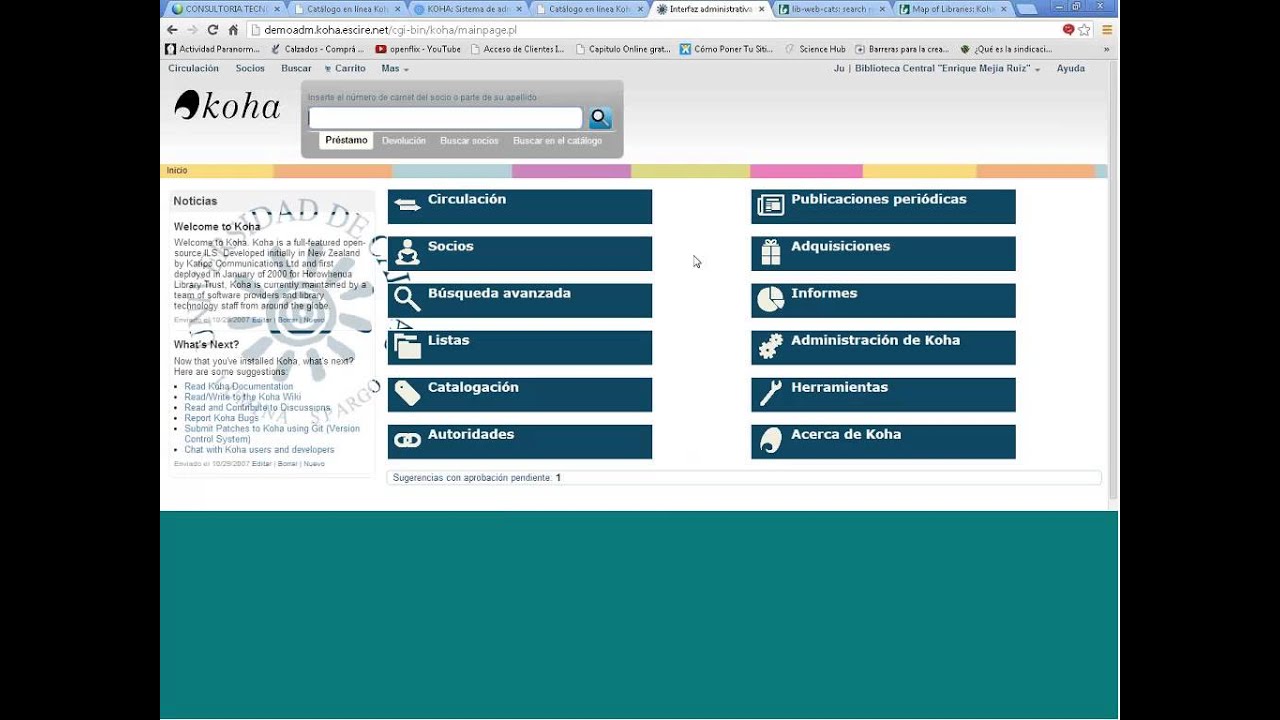The height and width of the screenshot is (720, 1280).
Task: Reload the page with the refresh icon
Action: (213, 30)
